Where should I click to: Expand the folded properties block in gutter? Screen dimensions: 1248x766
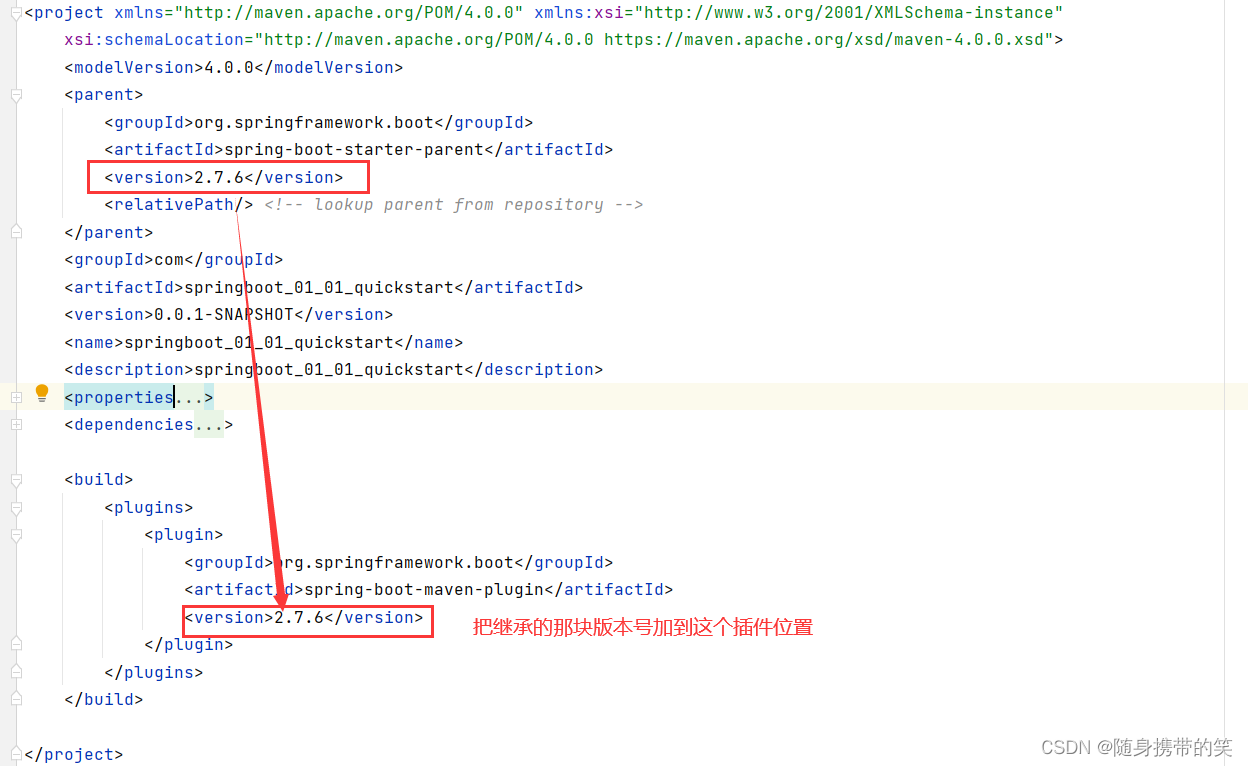(16, 397)
